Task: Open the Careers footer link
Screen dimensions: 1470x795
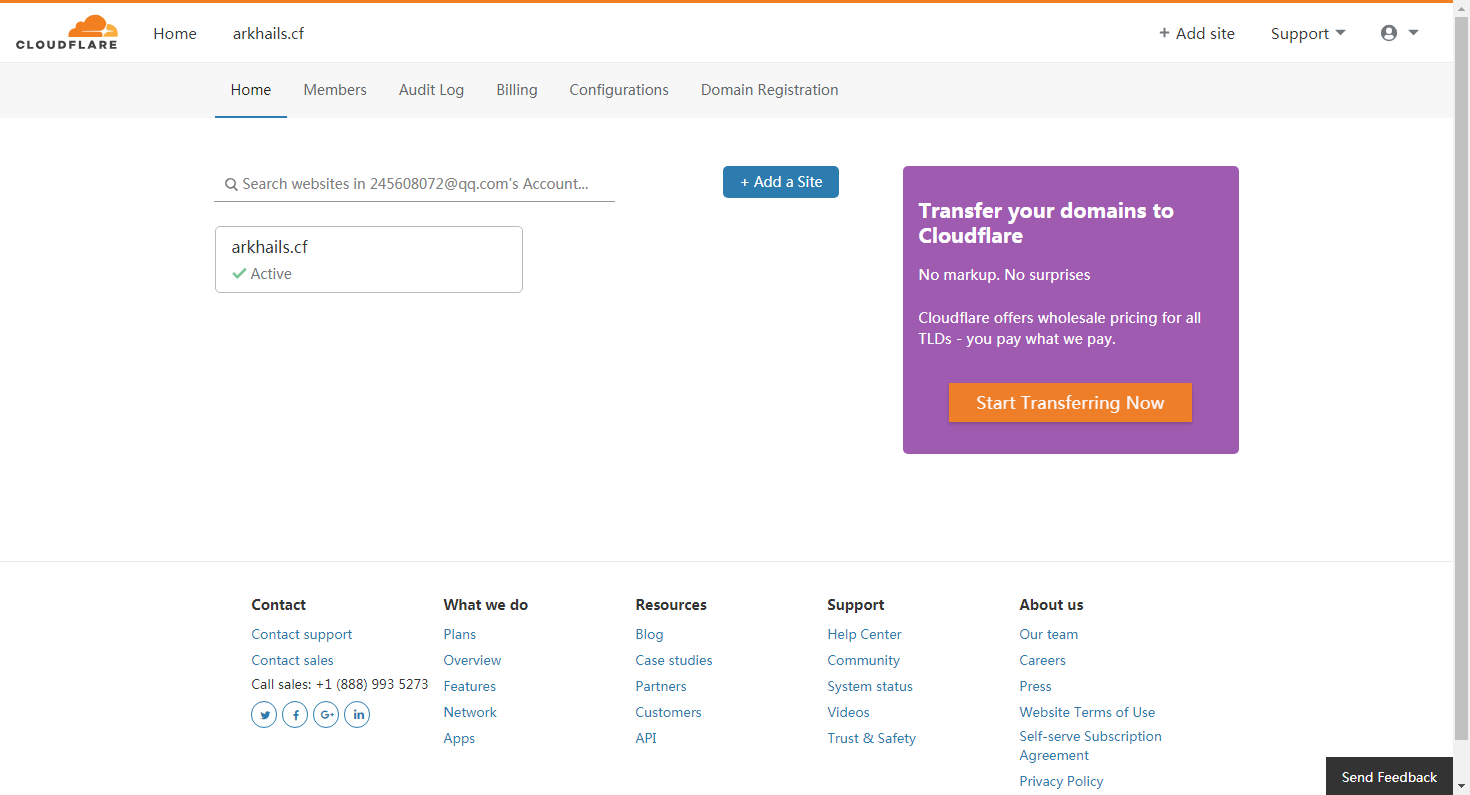Action: [x=1043, y=660]
